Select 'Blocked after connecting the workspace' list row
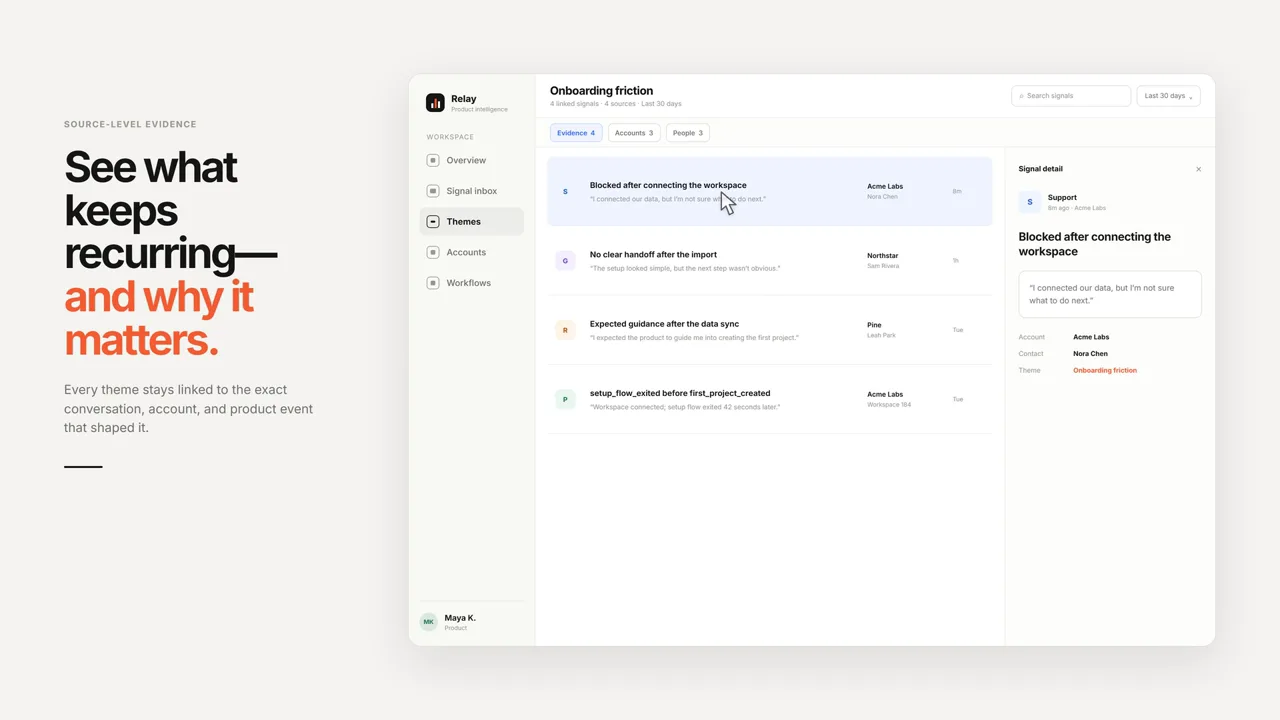Screen dimensions: 1280x720 pos(770,191)
